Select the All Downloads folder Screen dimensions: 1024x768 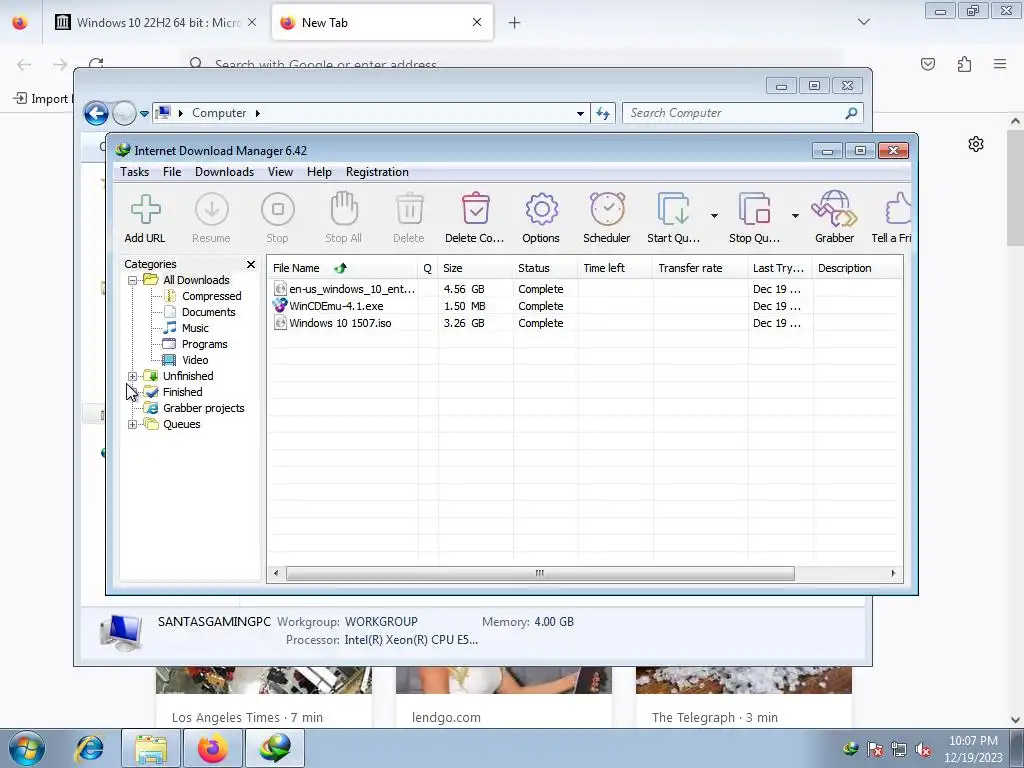[x=196, y=280]
